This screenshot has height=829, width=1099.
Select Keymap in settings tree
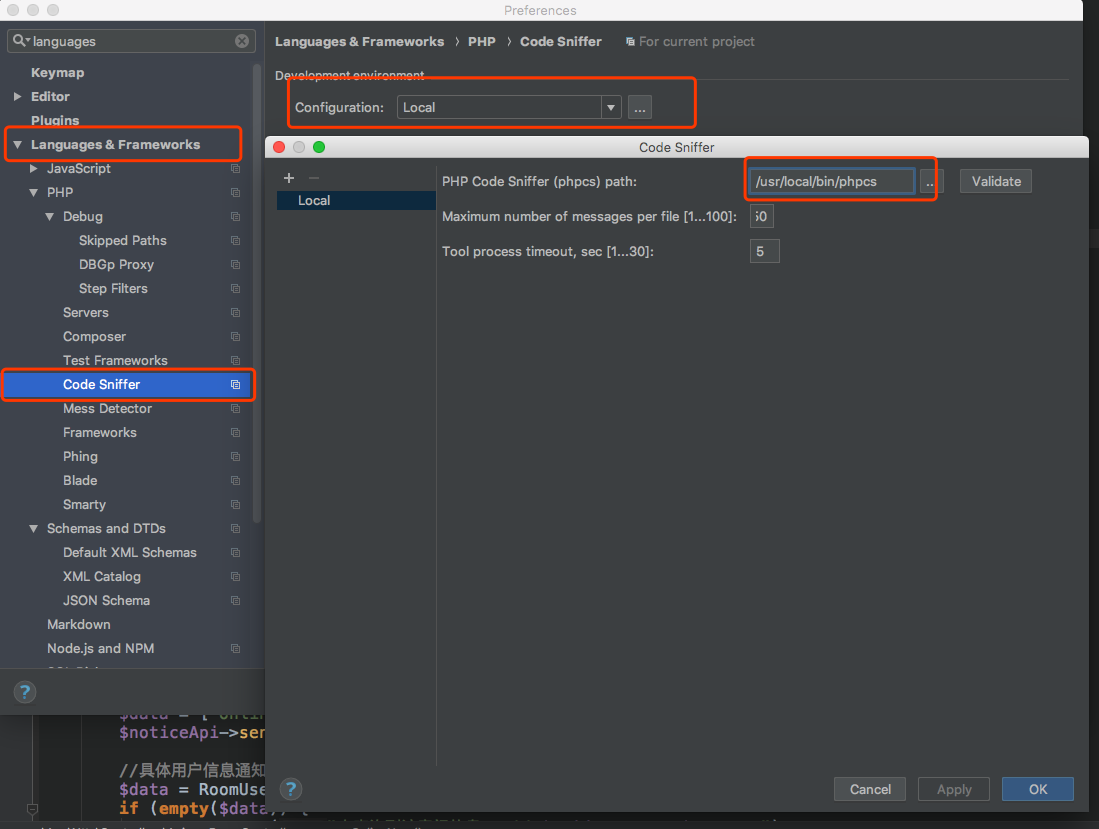click(57, 73)
